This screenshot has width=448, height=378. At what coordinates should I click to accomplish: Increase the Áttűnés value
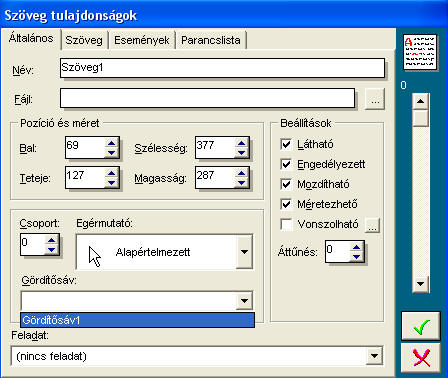click(x=356, y=247)
